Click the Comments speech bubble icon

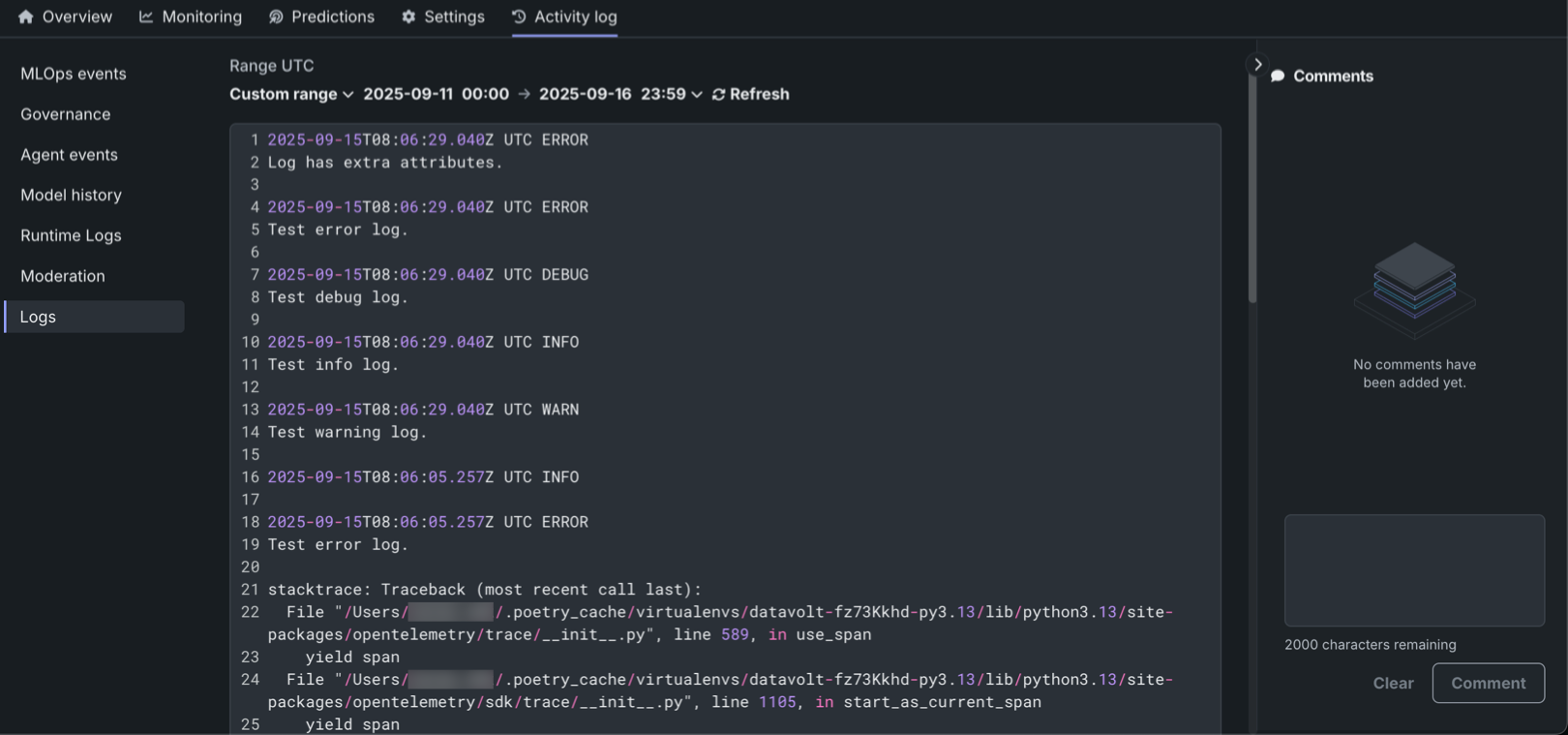point(1278,76)
